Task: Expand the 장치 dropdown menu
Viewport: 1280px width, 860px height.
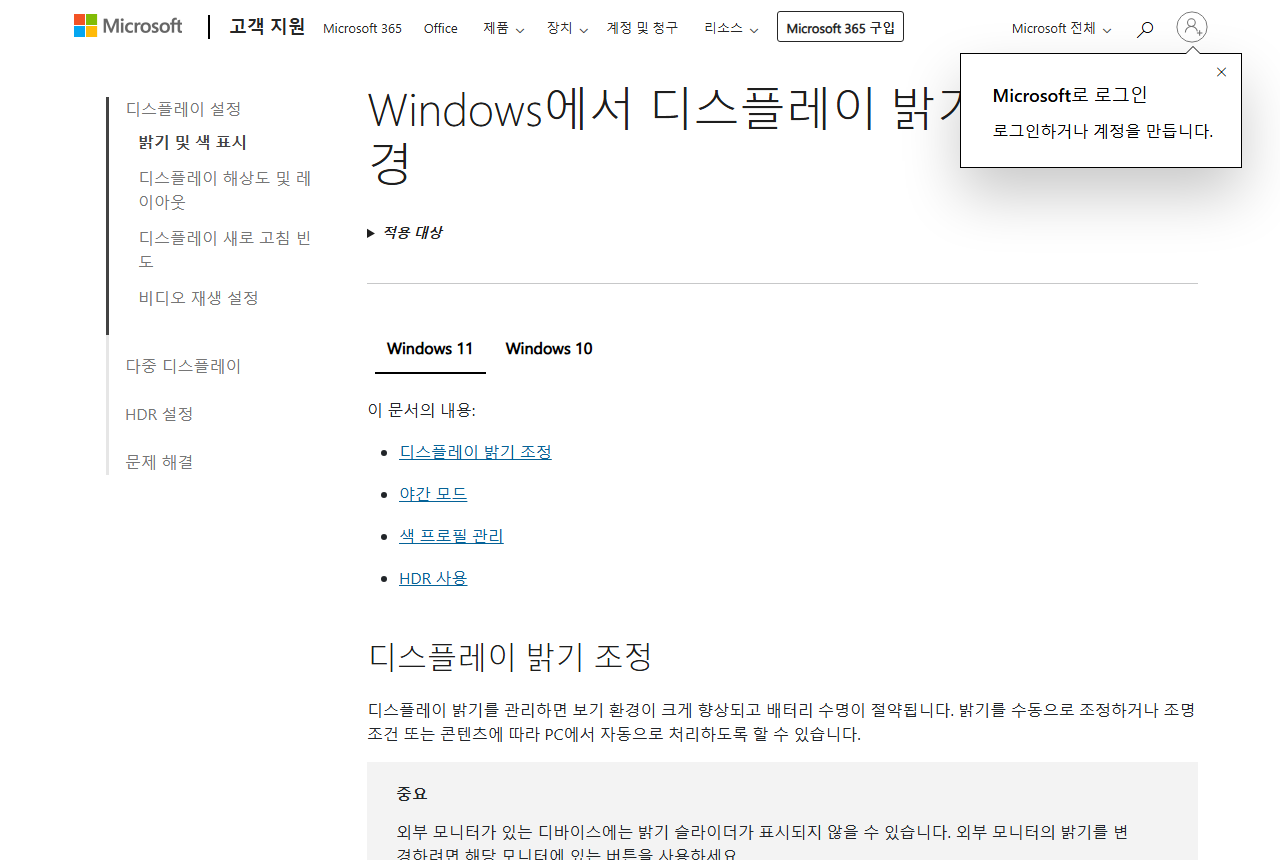Action: (x=567, y=28)
